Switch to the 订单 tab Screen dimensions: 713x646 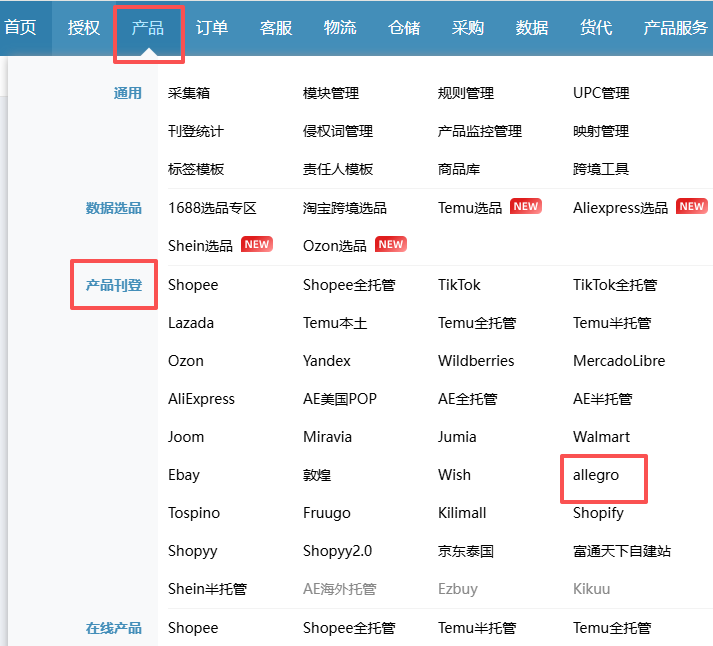212,28
